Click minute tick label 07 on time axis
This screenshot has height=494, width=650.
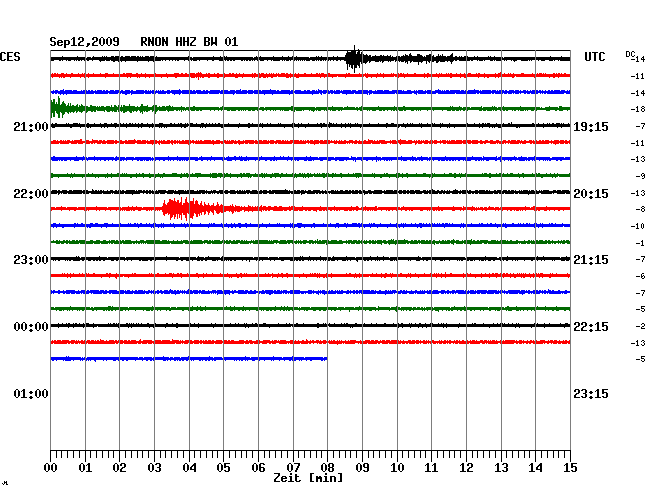pos(293,468)
